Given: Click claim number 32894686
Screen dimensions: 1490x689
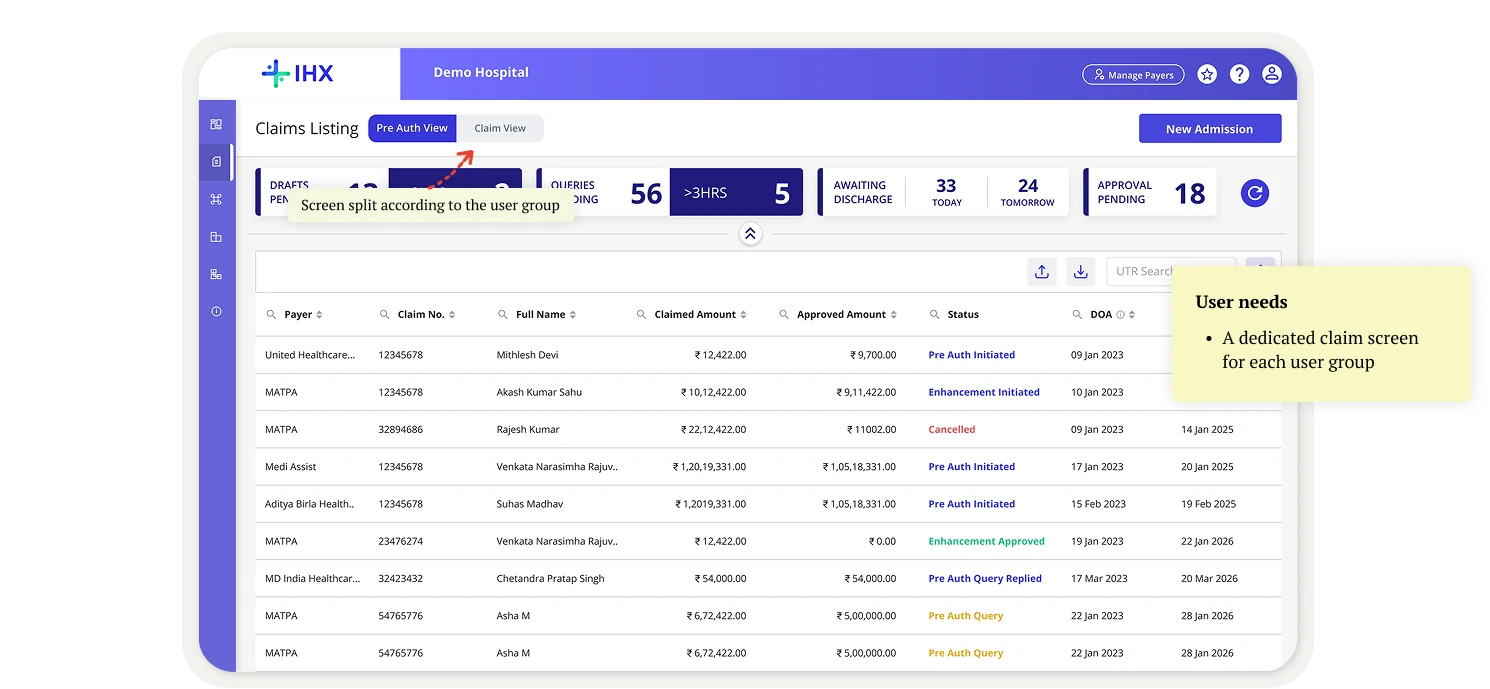Looking at the screenshot, I should (400, 429).
